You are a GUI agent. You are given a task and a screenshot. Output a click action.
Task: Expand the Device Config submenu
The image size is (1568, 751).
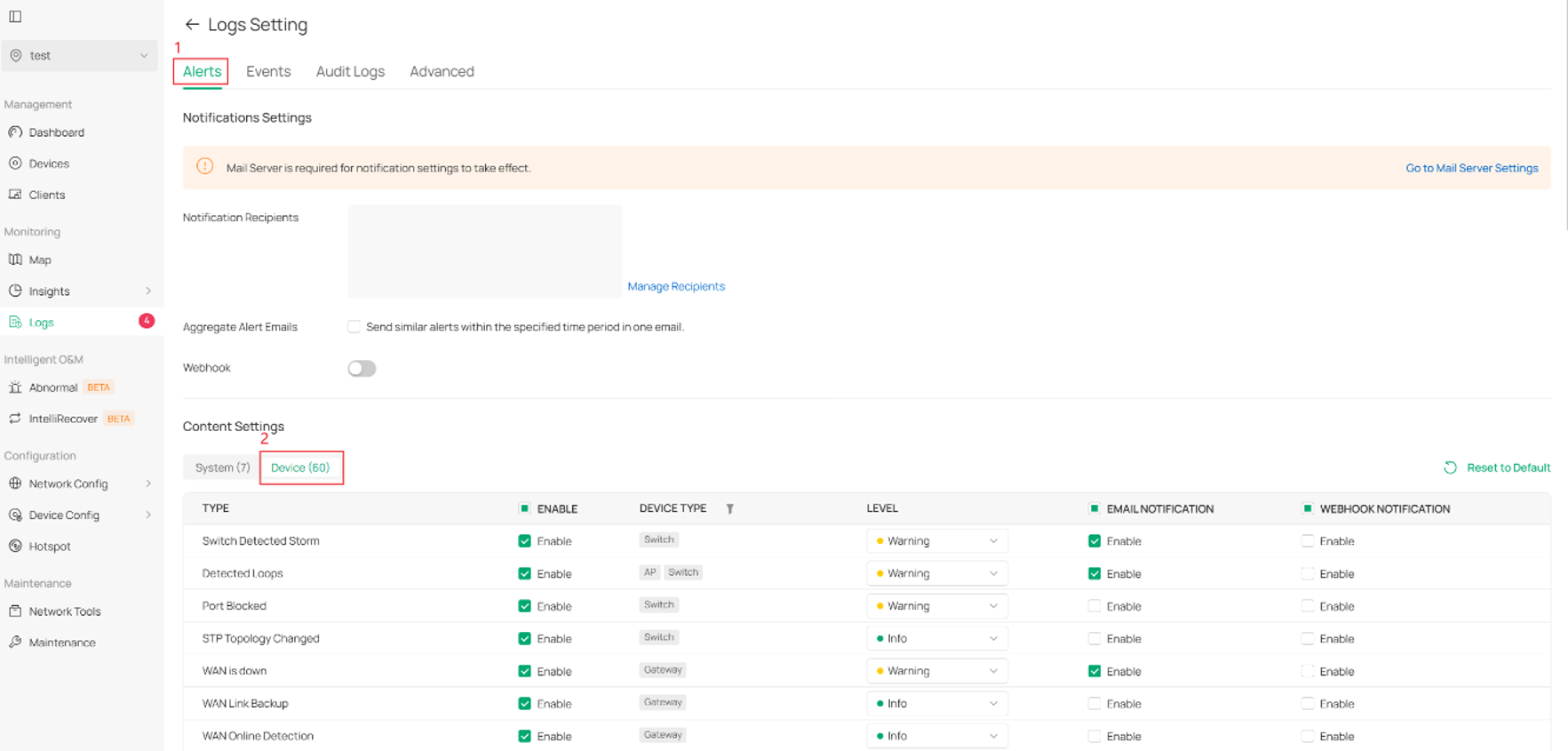148,515
